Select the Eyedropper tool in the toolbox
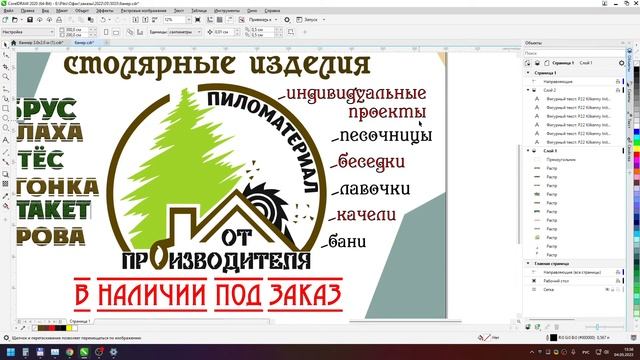The height and width of the screenshot is (360, 640). coord(6,196)
